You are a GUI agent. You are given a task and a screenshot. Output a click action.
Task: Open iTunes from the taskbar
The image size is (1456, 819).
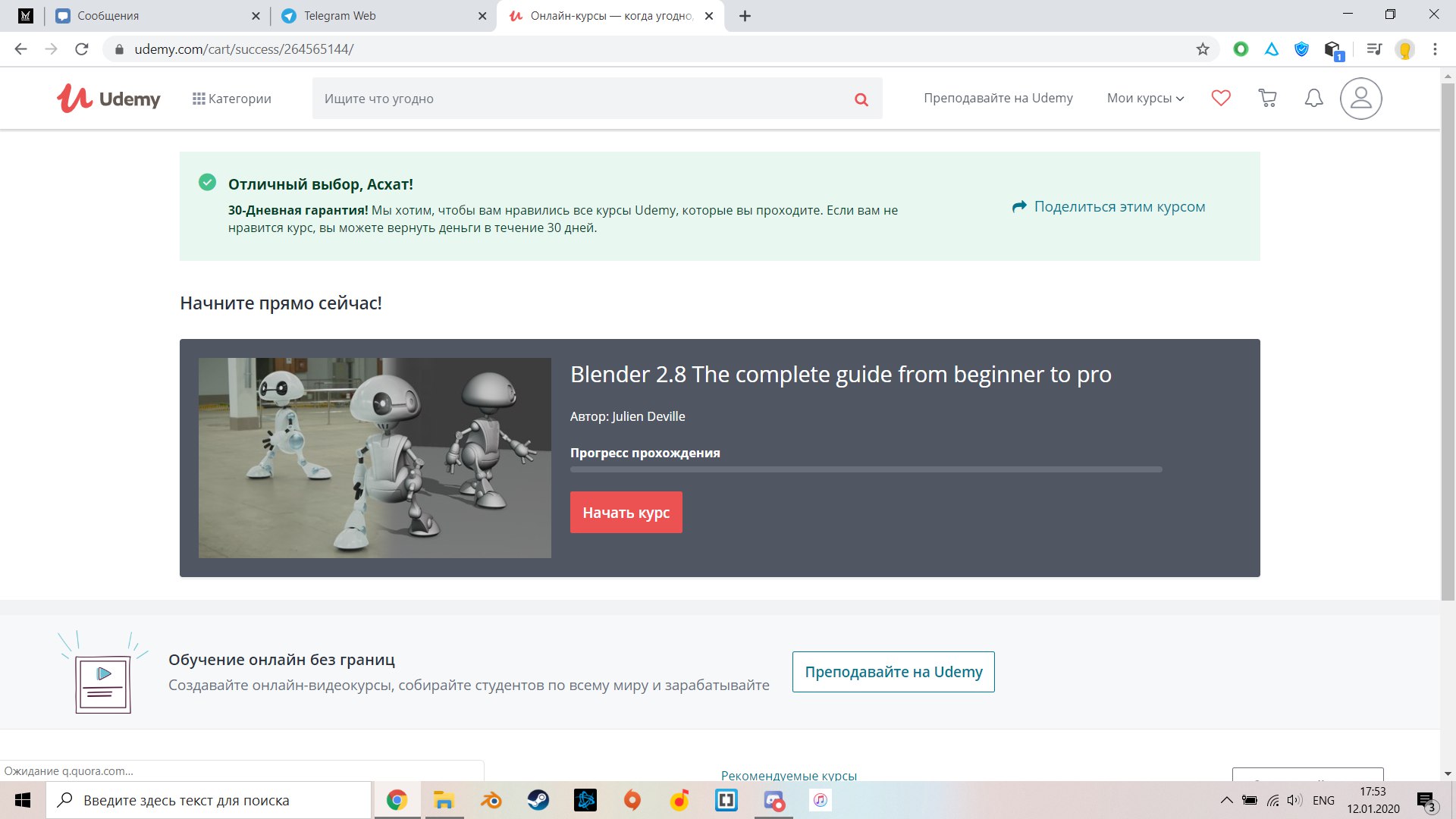click(x=821, y=800)
